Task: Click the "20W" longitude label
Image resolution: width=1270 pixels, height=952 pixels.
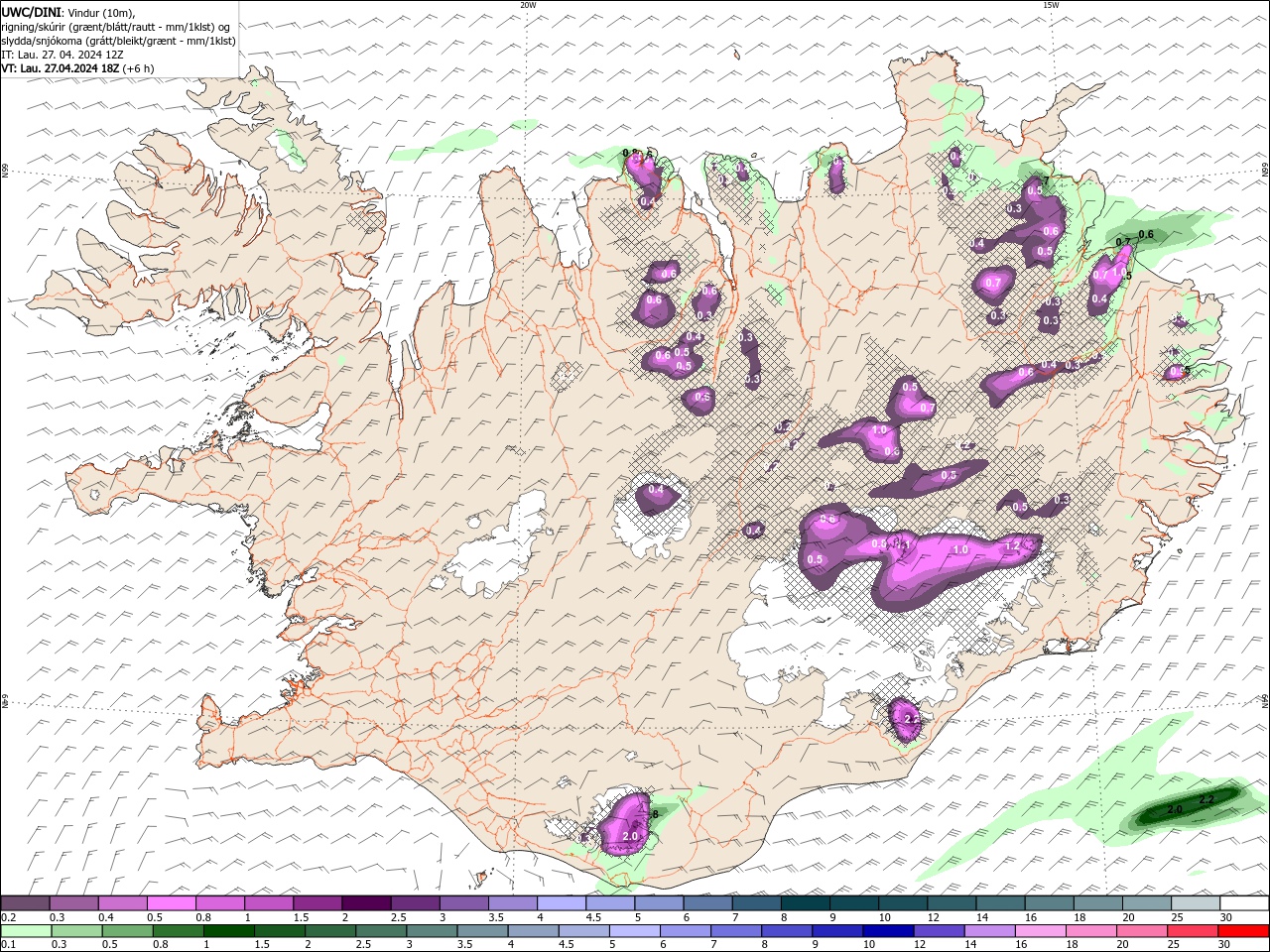Action: [x=528, y=5]
